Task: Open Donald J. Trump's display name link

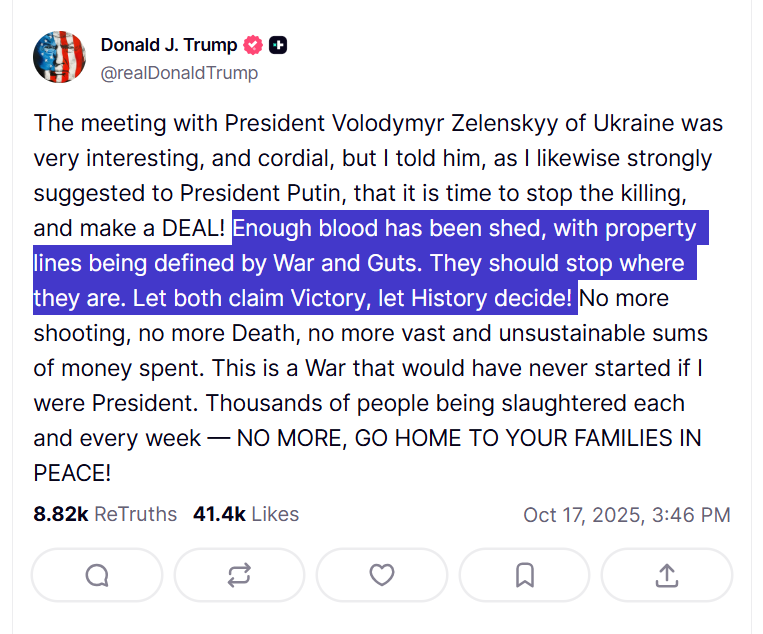Action: pyautogui.click(x=169, y=45)
